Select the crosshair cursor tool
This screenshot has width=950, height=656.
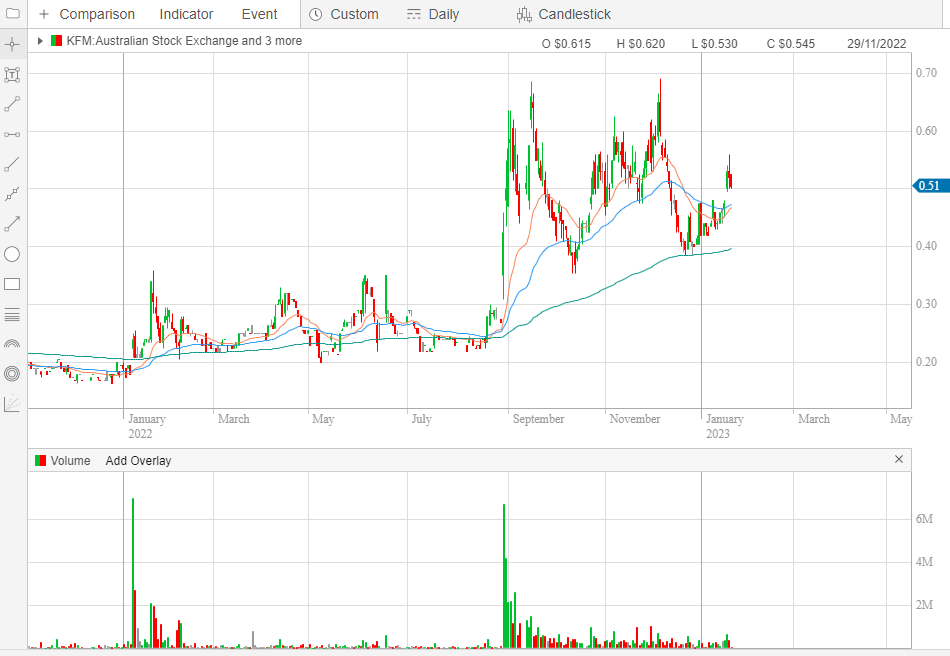(12, 44)
